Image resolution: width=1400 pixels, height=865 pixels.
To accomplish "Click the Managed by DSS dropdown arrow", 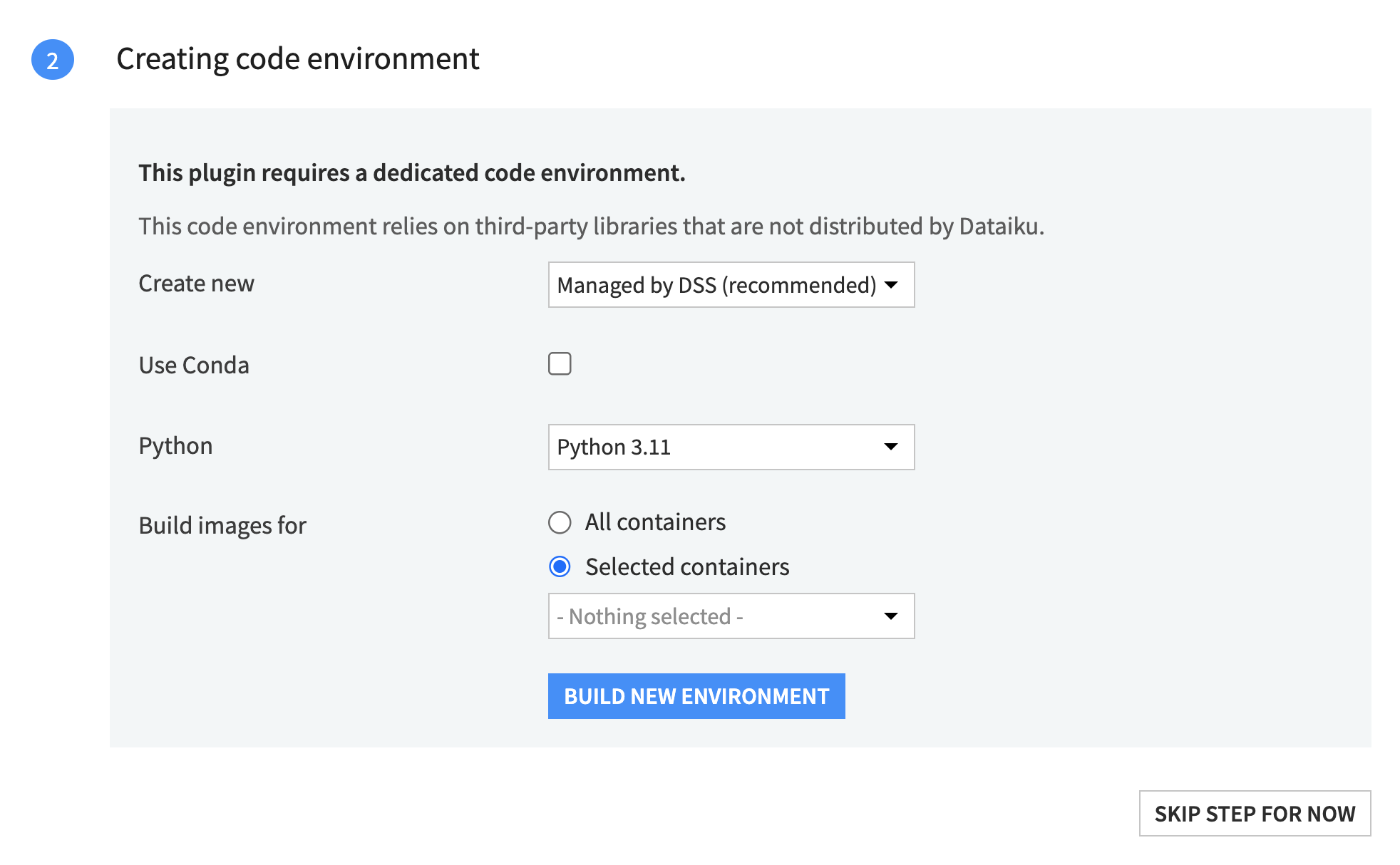I will (x=890, y=285).
